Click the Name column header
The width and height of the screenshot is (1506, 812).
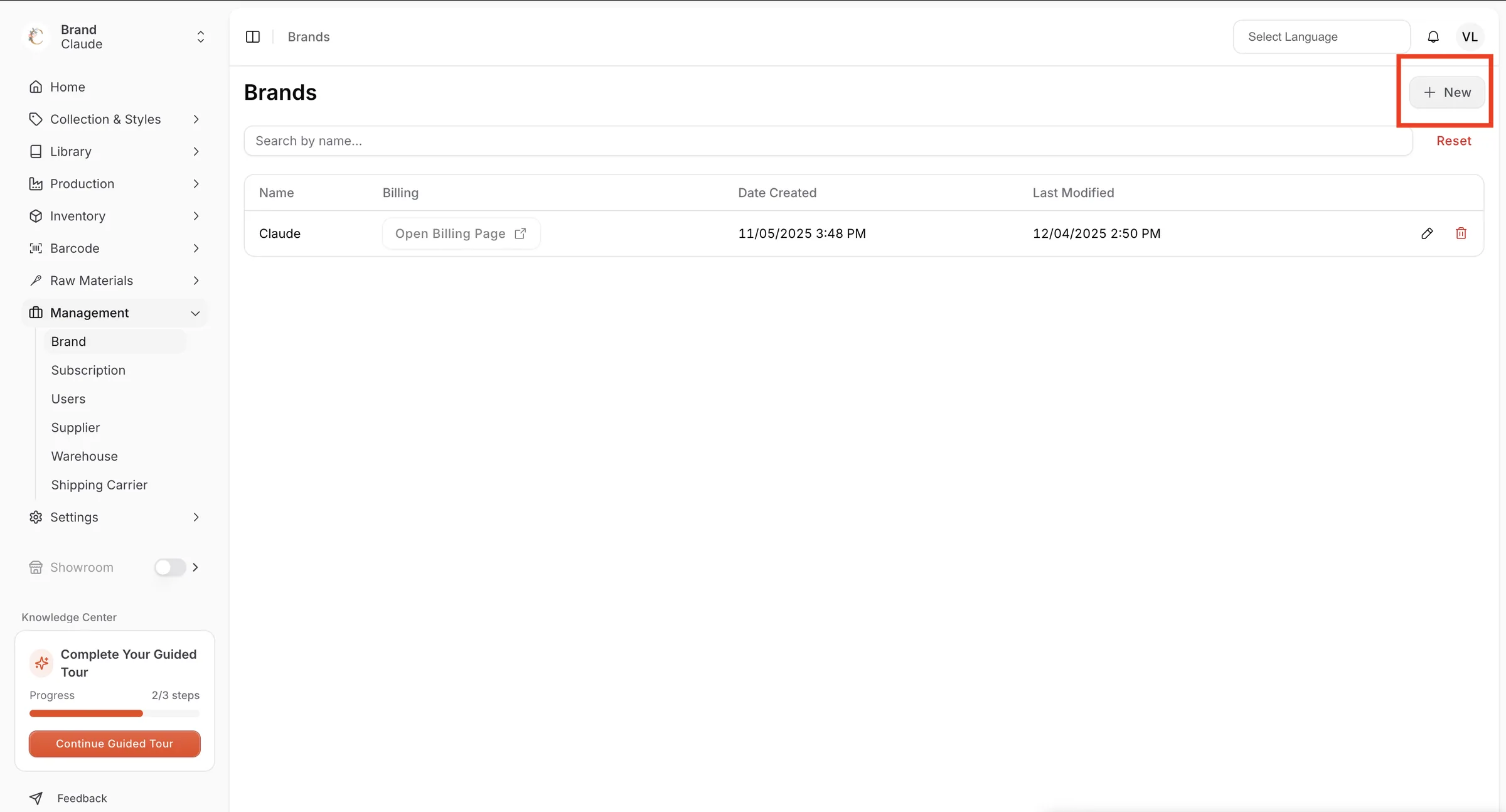(276, 193)
